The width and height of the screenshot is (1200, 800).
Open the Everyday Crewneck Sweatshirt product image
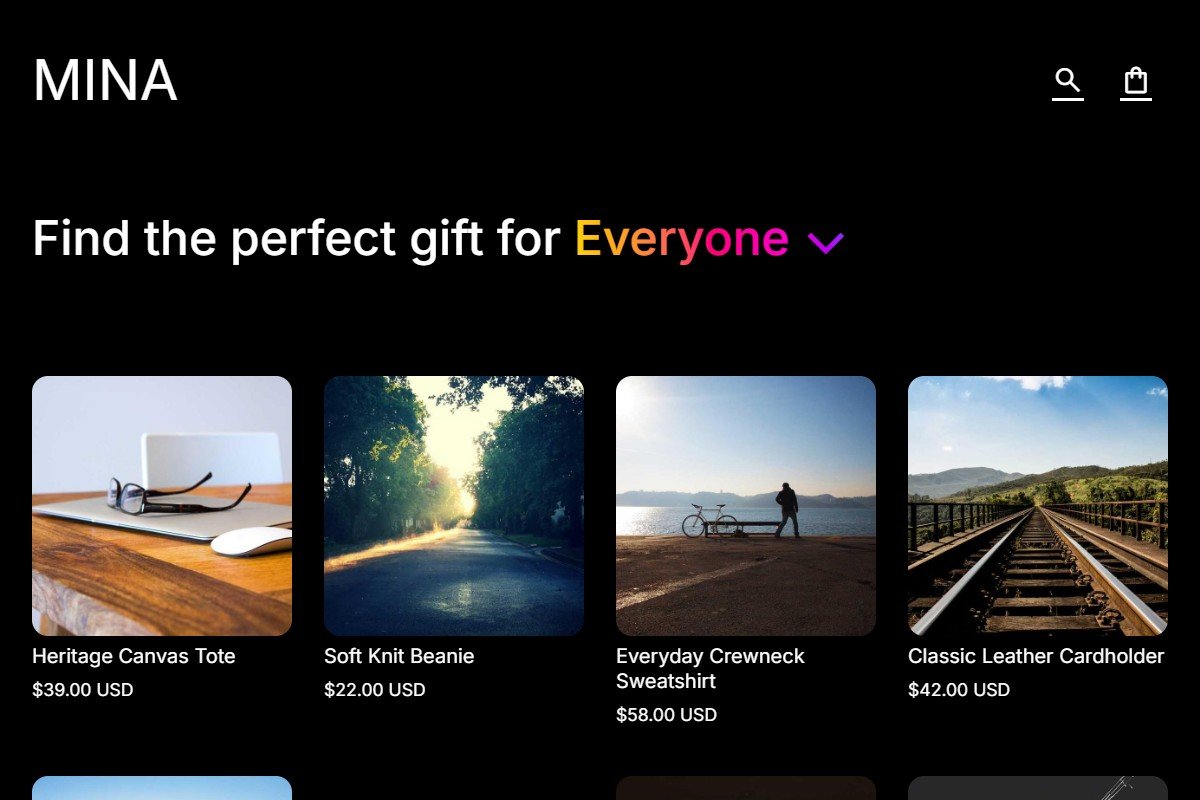(x=746, y=506)
